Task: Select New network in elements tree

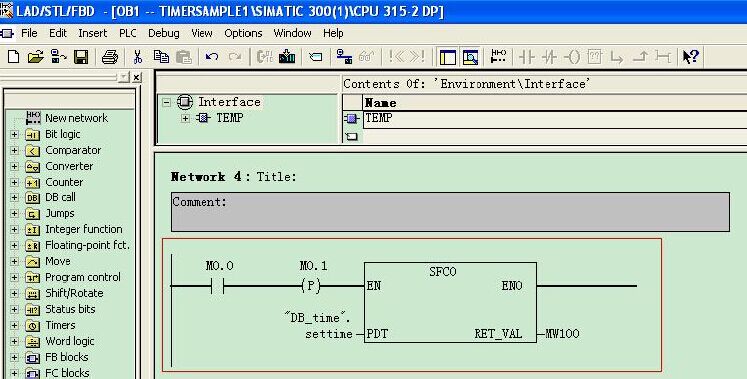Action: tap(76, 118)
